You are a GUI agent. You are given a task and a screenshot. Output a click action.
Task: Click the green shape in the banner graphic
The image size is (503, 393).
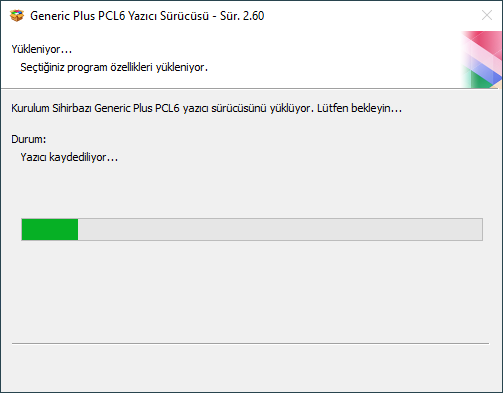click(x=480, y=80)
